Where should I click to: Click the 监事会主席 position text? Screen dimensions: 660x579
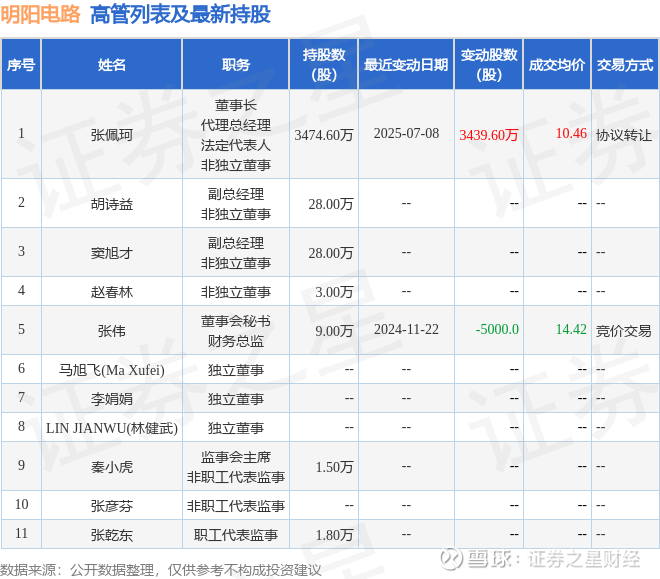coord(236,457)
